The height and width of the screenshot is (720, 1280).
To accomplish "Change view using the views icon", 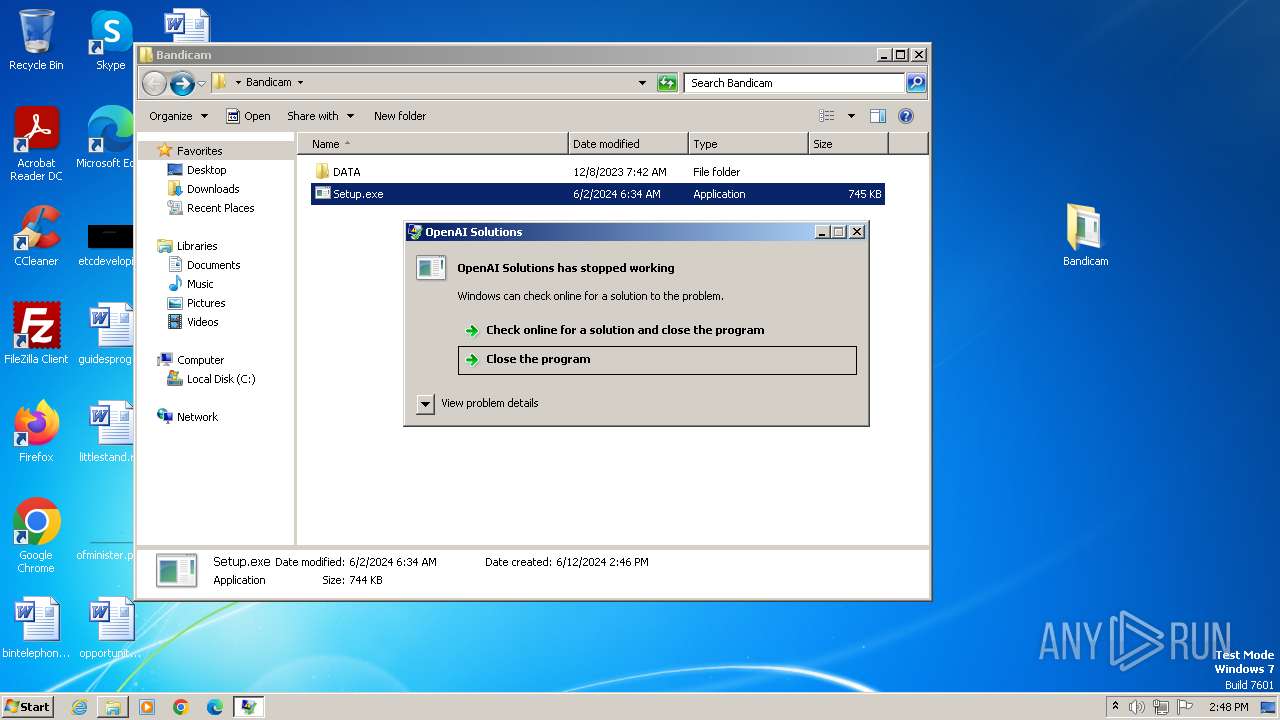I will pyautogui.click(x=827, y=116).
